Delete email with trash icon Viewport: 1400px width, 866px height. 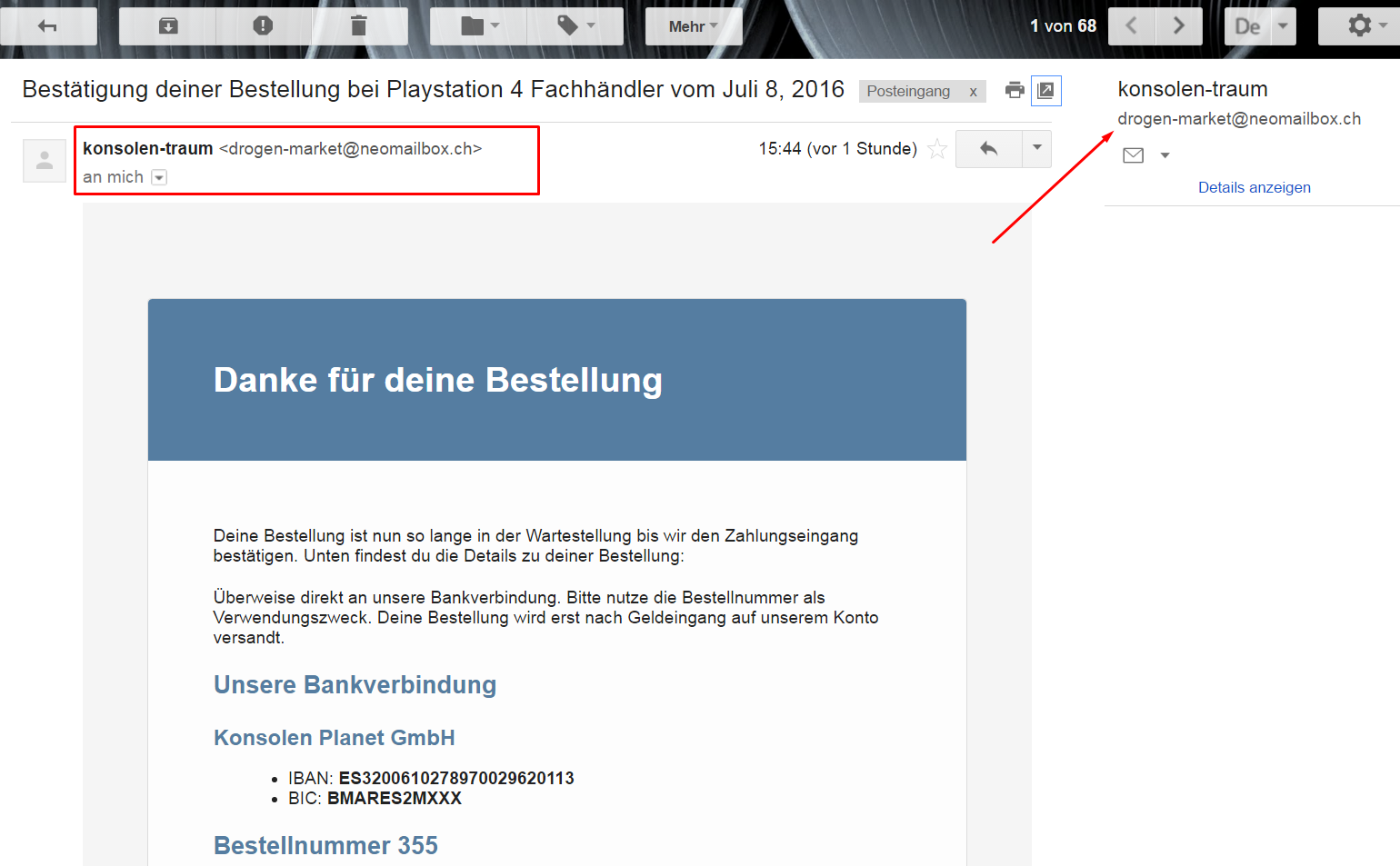click(359, 26)
